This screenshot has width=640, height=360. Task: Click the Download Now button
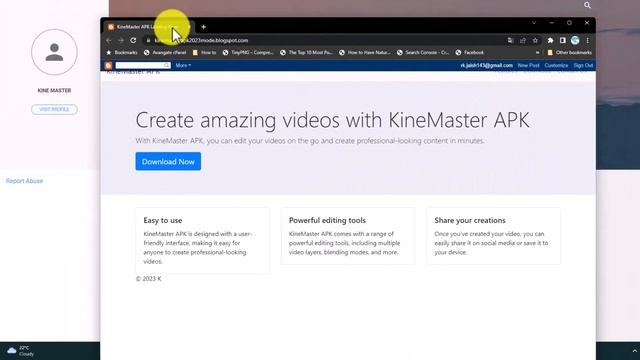[x=168, y=162]
